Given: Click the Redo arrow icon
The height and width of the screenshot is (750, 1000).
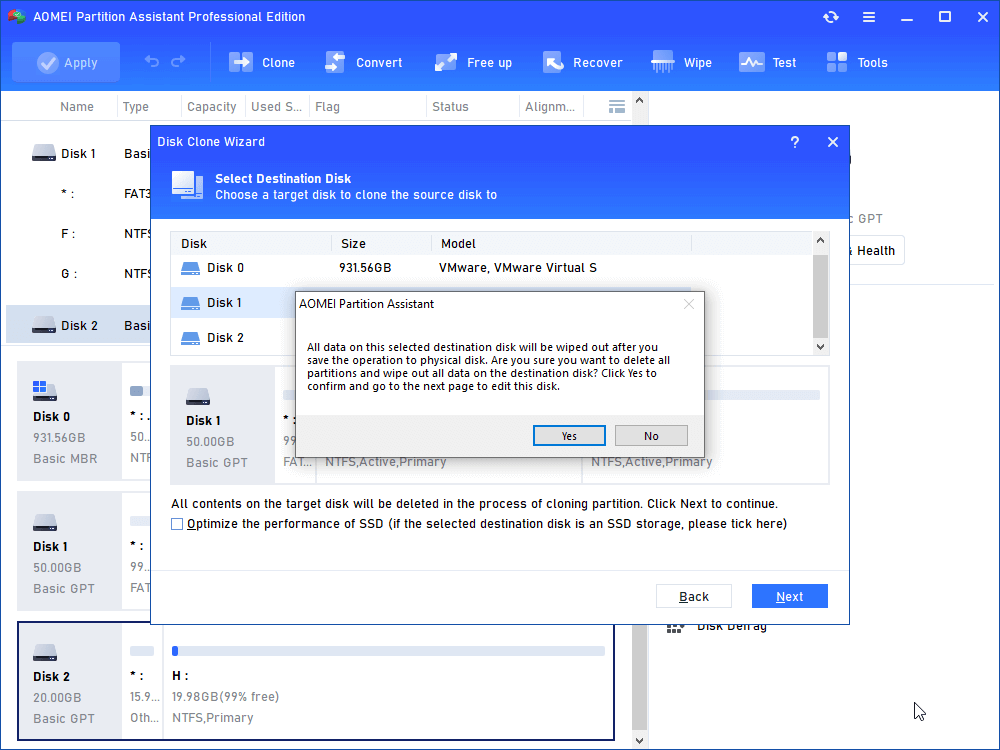Looking at the screenshot, I should pos(178,61).
